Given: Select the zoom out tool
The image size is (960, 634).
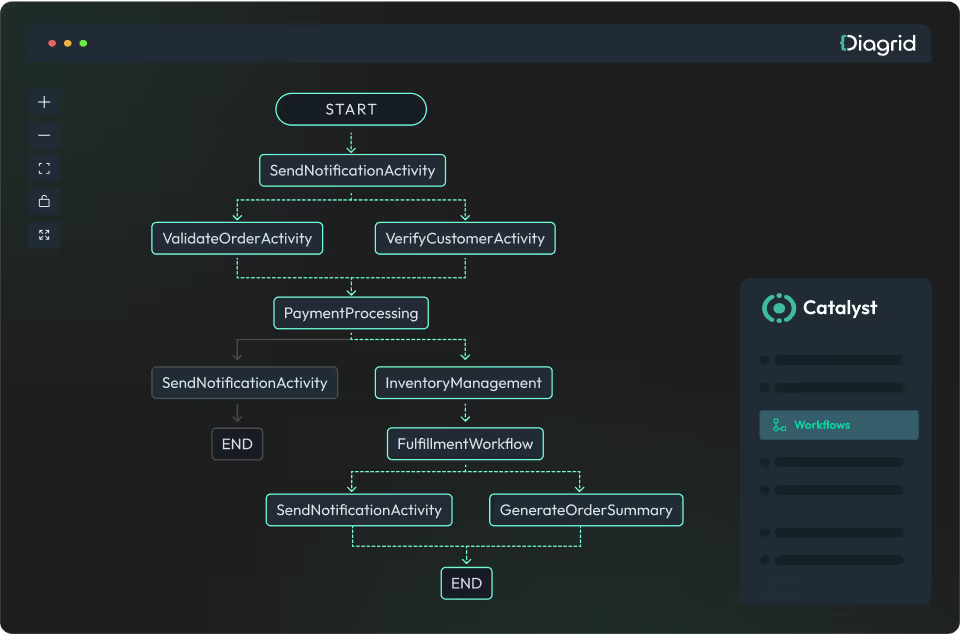Looking at the screenshot, I should (44, 134).
